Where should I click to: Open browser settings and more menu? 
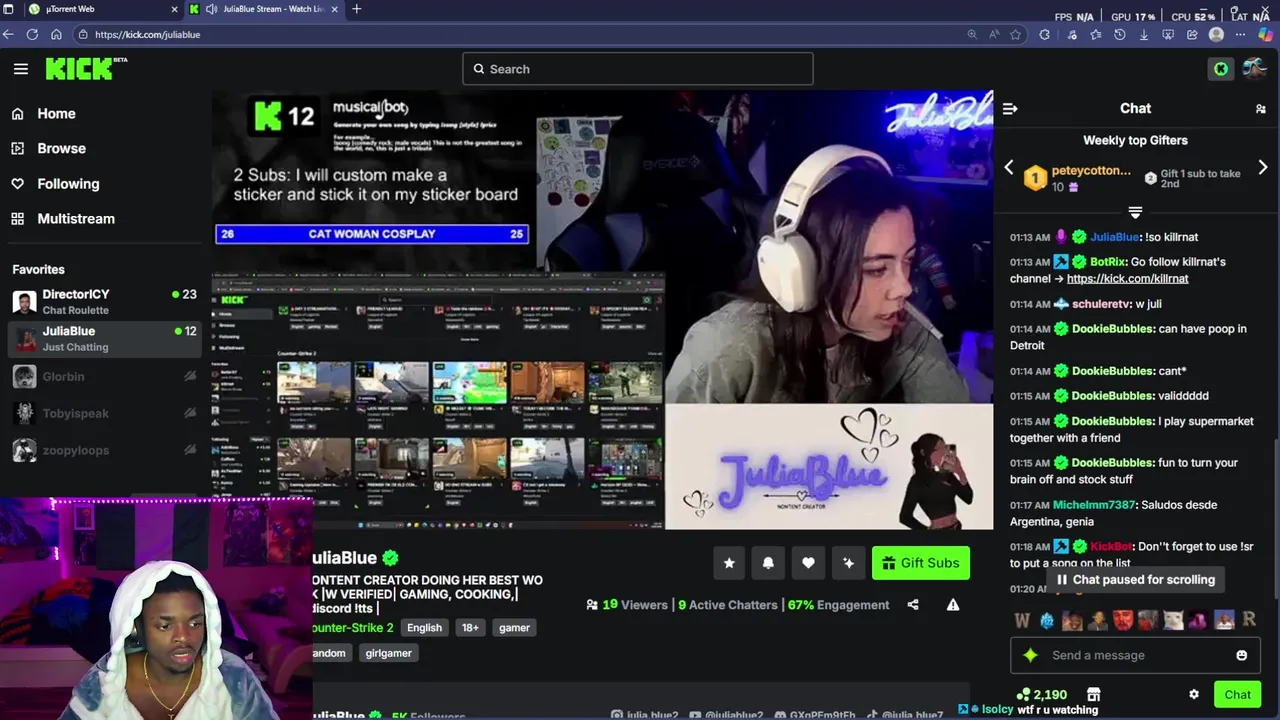(1241, 34)
